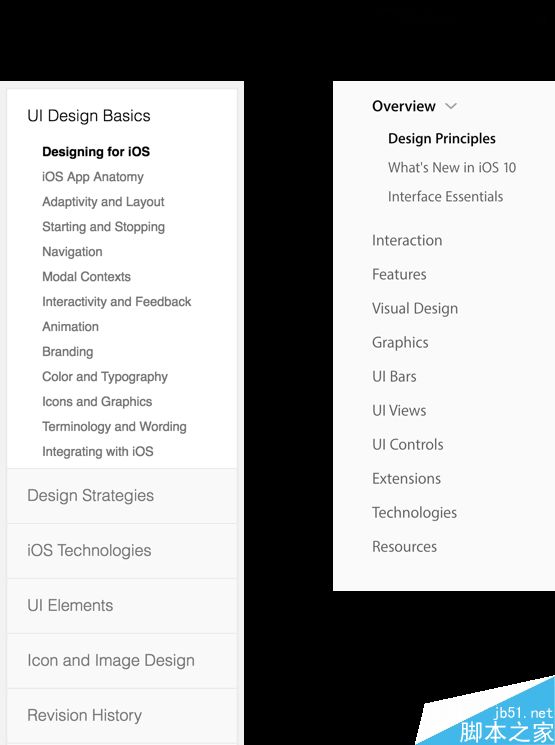Choose the Visual Design menu item
Viewport: 555px width, 745px height.
point(415,309)
